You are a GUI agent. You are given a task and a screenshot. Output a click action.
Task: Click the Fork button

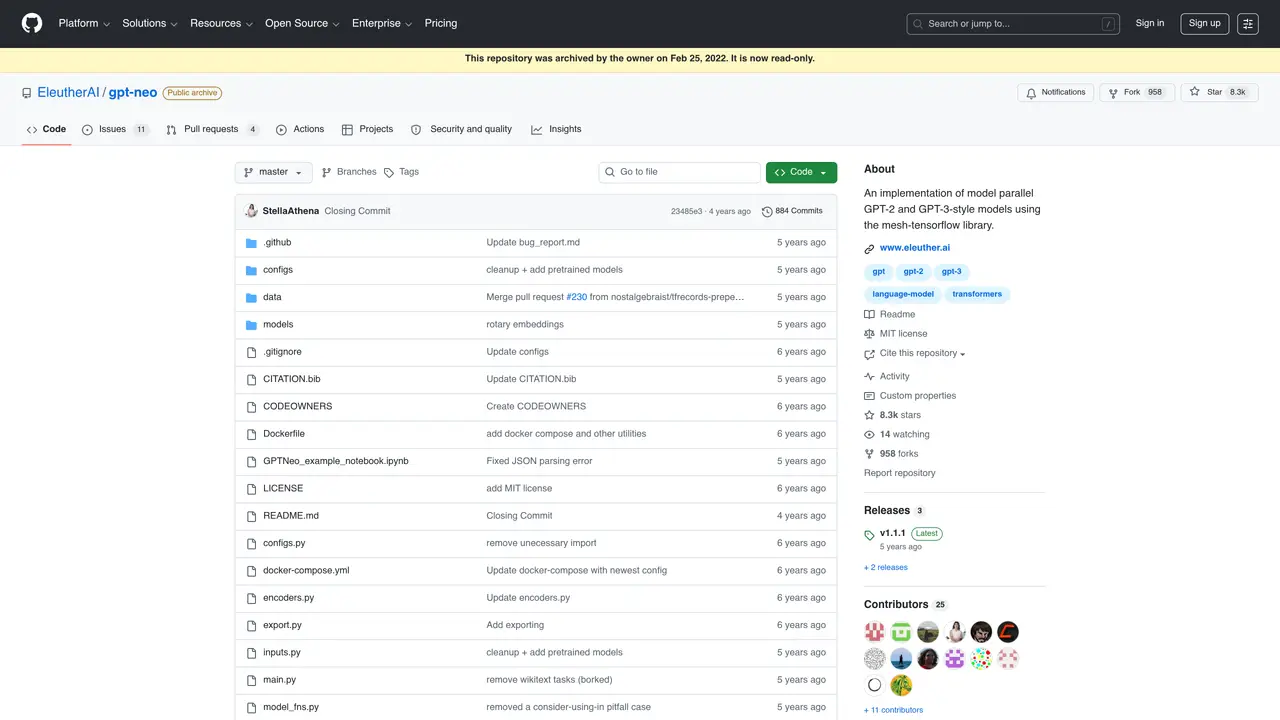coord(1137,92)
